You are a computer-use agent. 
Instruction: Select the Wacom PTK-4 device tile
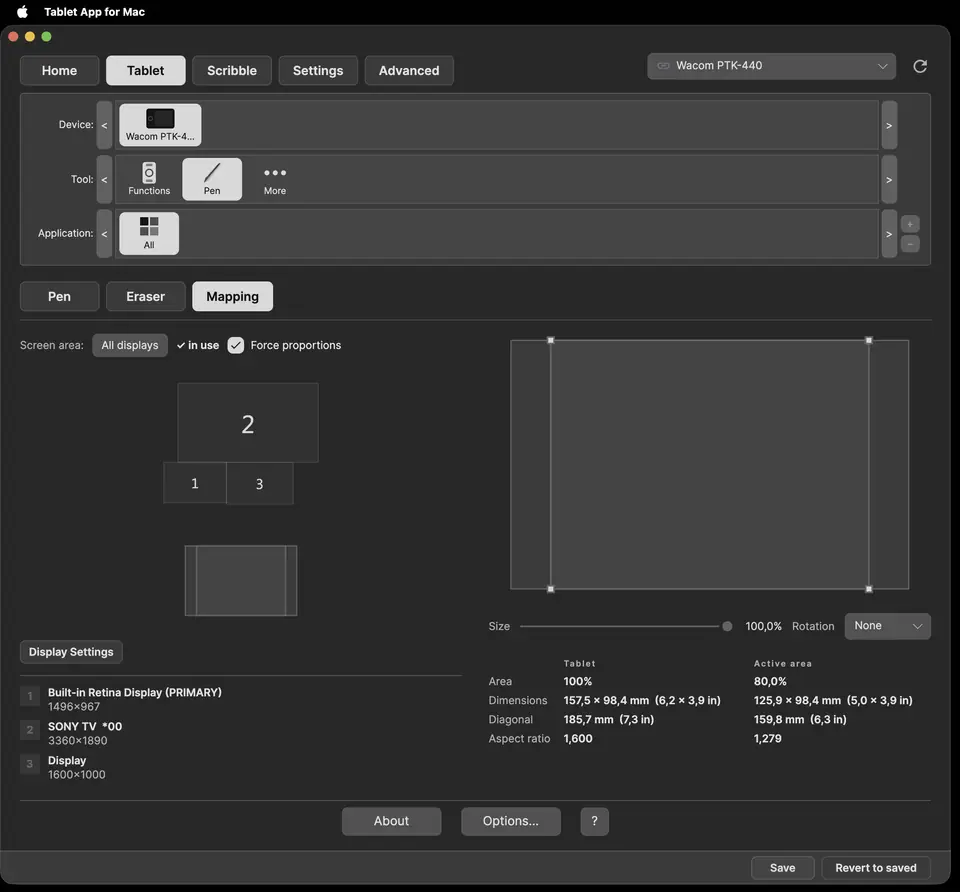160,125
